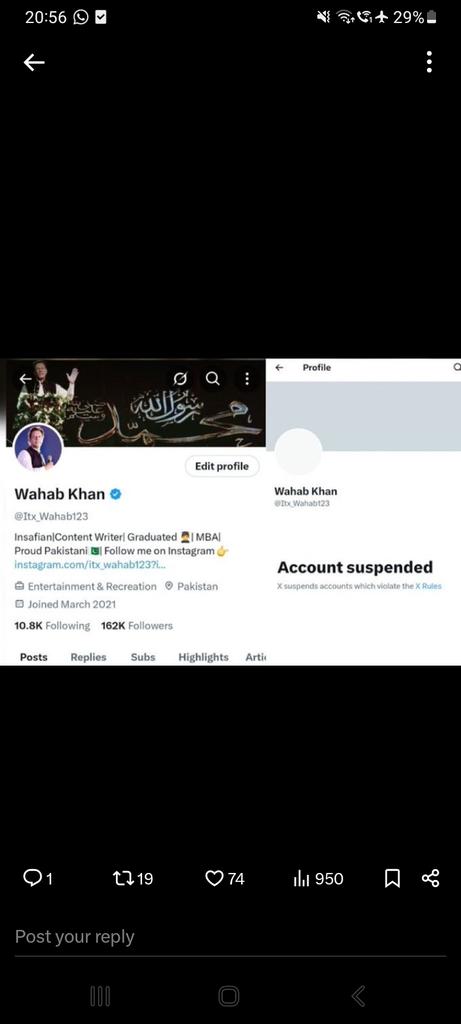Open the instagram.com/itx_wahab123 link
This screenshot has width=461, height=1024.
tap(90, 564)
